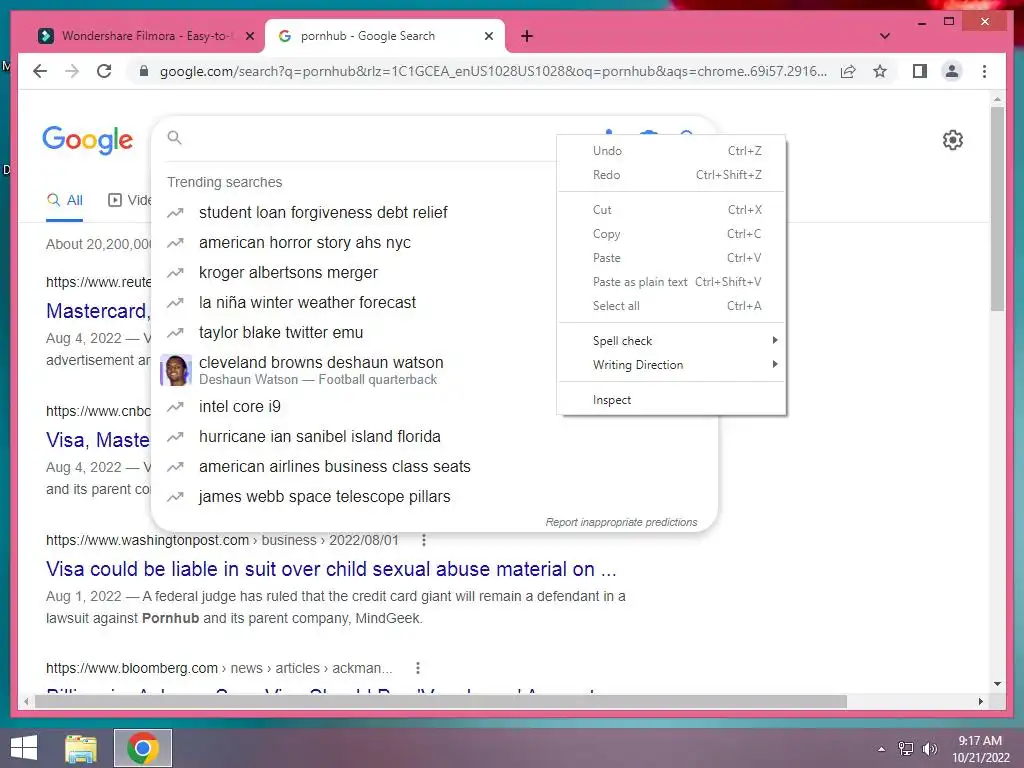
Task: Select All results tab
Action: click(65, 200)
